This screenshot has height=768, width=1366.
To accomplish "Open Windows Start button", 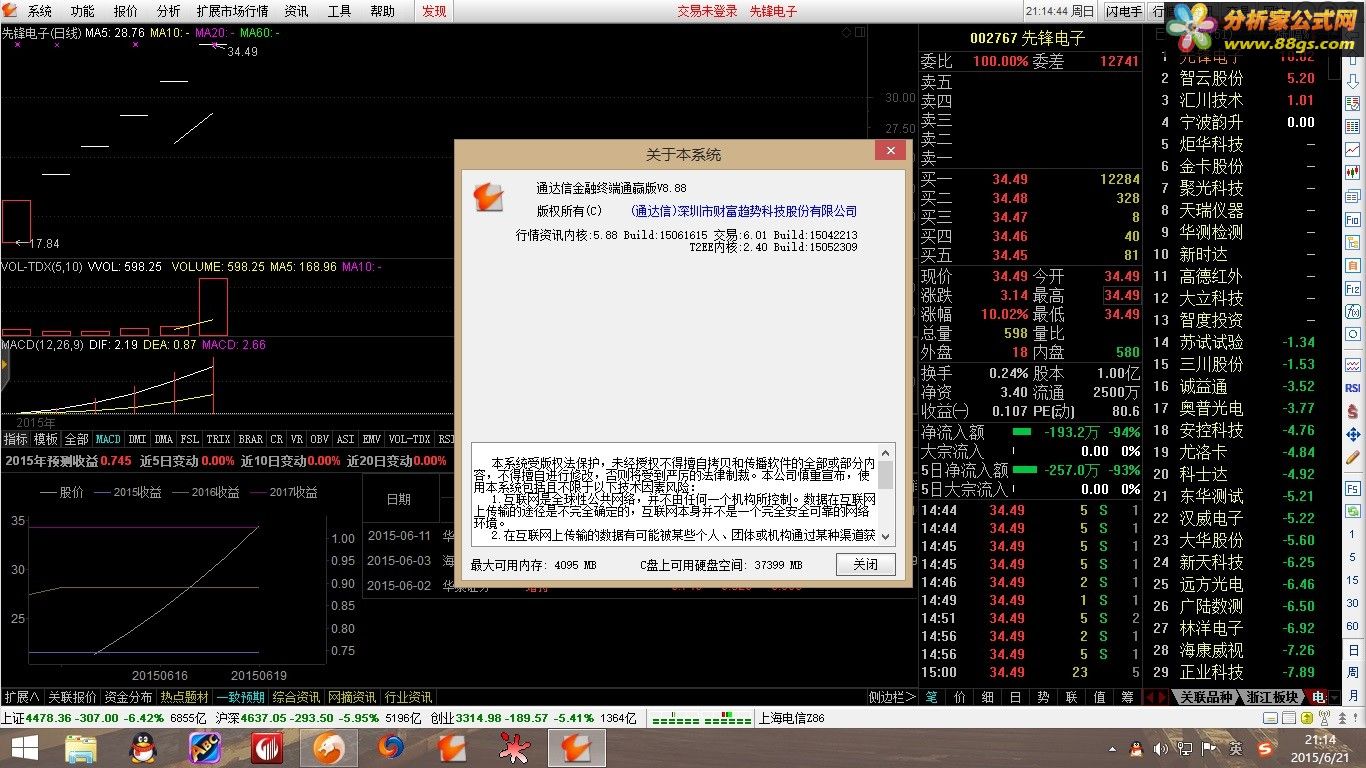I will click(24, 748).
